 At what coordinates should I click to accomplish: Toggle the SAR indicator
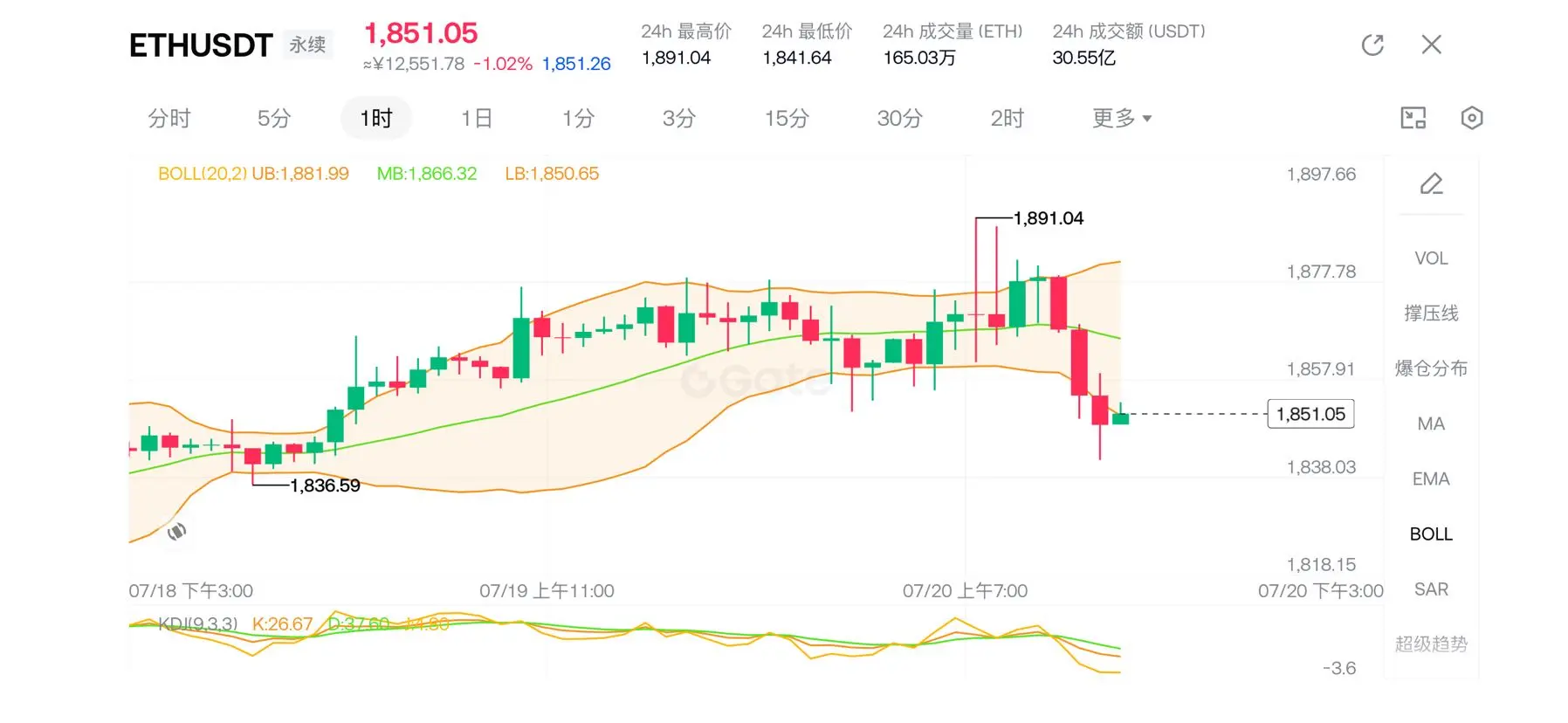click(x=1431, y=589)
